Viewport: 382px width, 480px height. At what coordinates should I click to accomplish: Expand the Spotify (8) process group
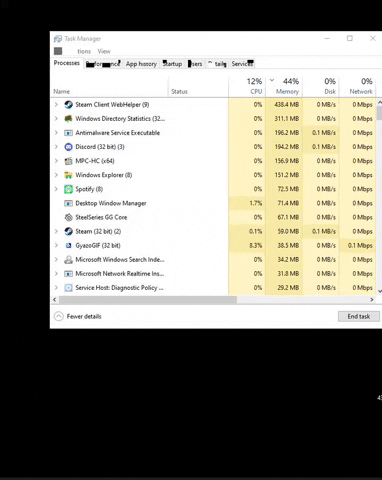tap(56, 189)
